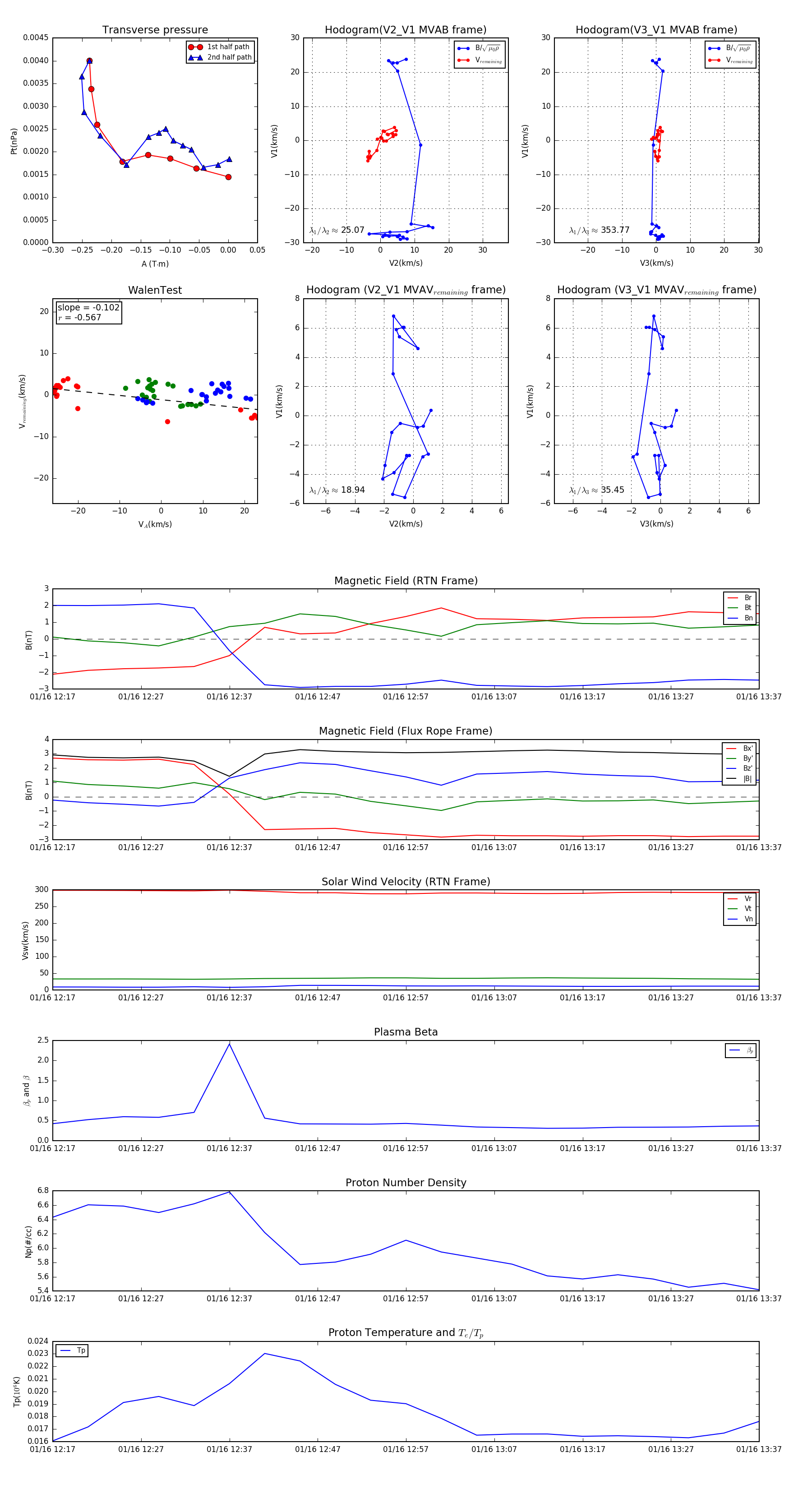812x1489 pixels.
Task: Click the 'Vr' legend entry
Action: [740, 898]
